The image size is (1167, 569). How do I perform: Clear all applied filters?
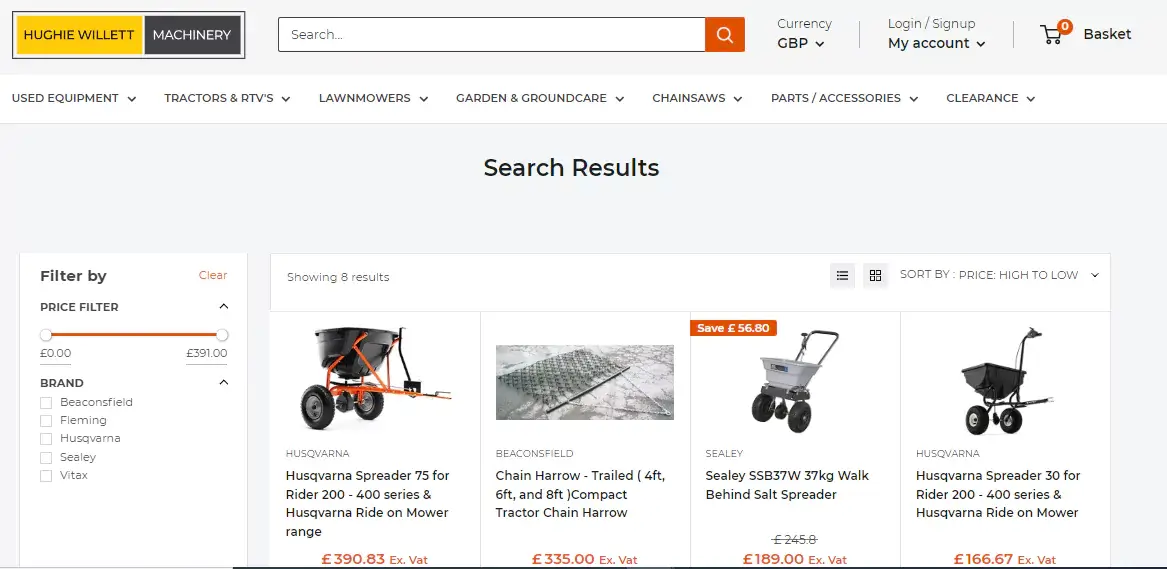click(x=213, y=275)
